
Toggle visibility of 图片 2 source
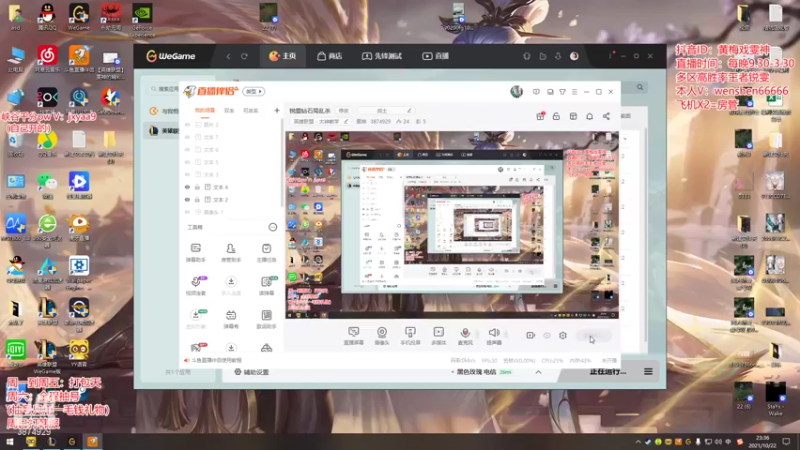coord(187,124)
